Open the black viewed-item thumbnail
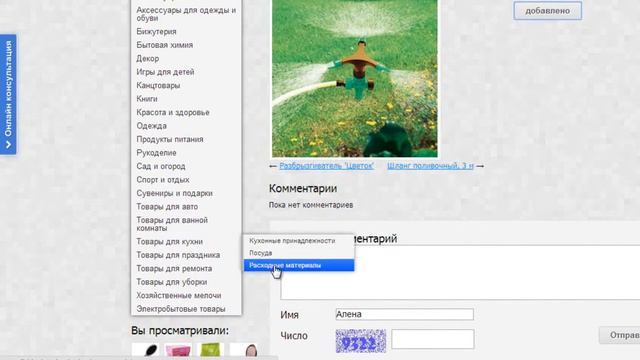The height and width of the screenshot is (360, 640). [x=145, y=350]
